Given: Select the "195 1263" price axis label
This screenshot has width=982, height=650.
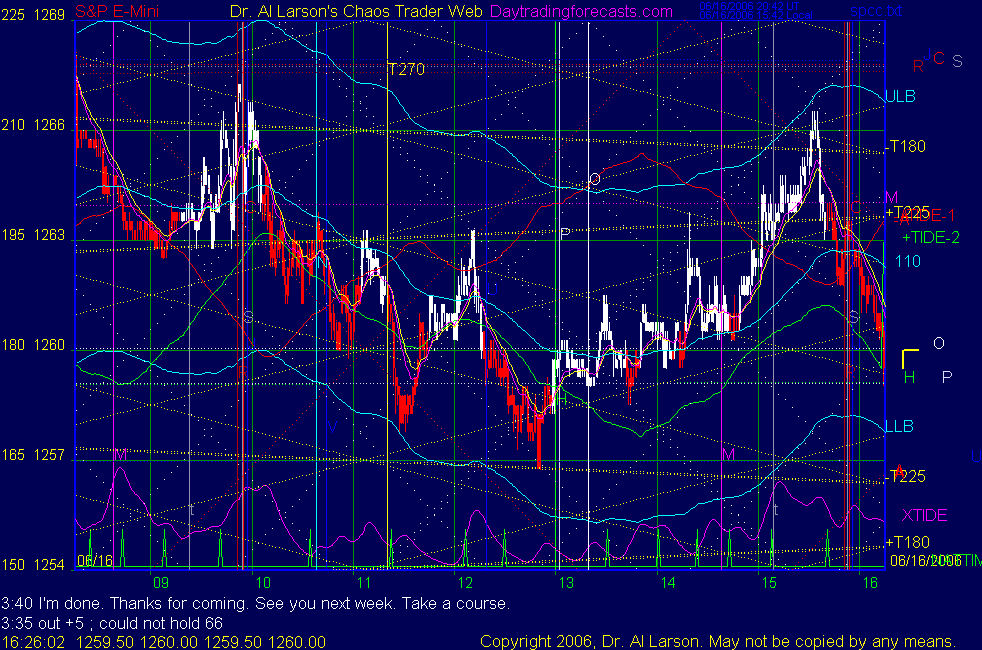Looking at the screenshot, I should tap(33, 235).
